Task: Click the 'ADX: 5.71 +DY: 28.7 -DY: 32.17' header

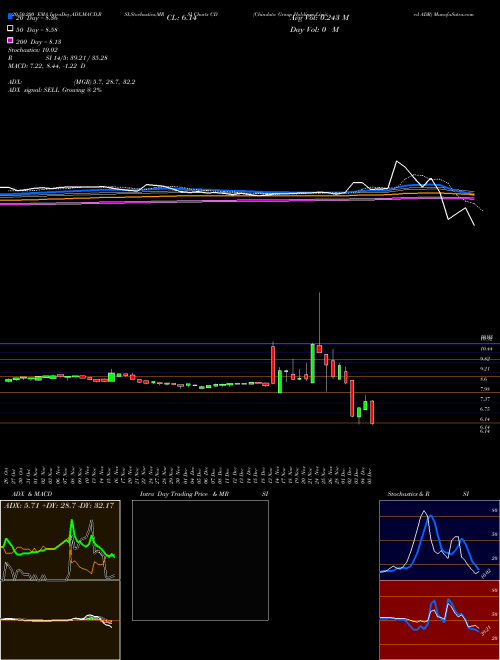Action: click(59, 505)
